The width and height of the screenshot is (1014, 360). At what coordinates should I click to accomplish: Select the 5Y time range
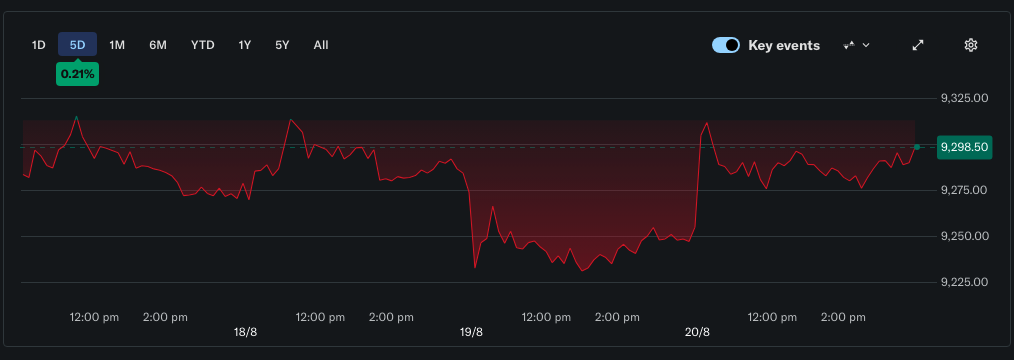tap(282, 45)
